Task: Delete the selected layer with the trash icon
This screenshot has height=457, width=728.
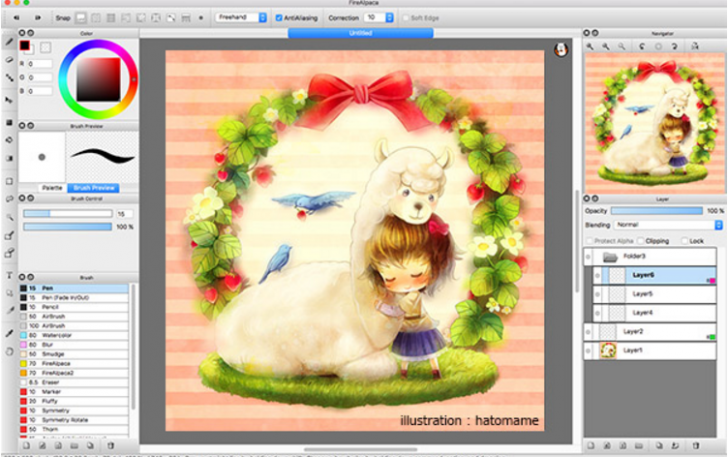Action: (x=696, y=445)
